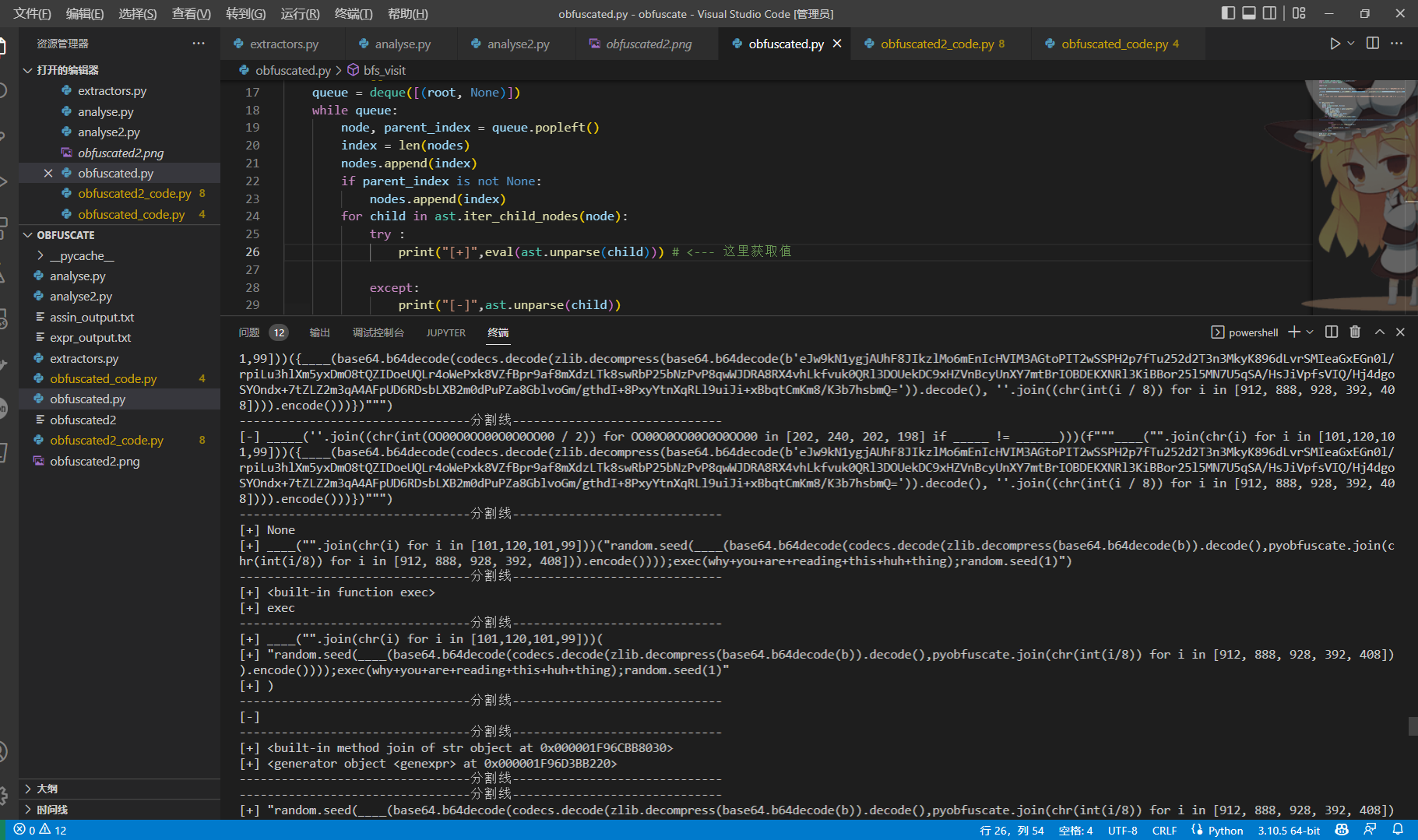Switch to the 调试控制台 panel tab
The height and width of the screenshot is (840, 1418).
point(378,332)
